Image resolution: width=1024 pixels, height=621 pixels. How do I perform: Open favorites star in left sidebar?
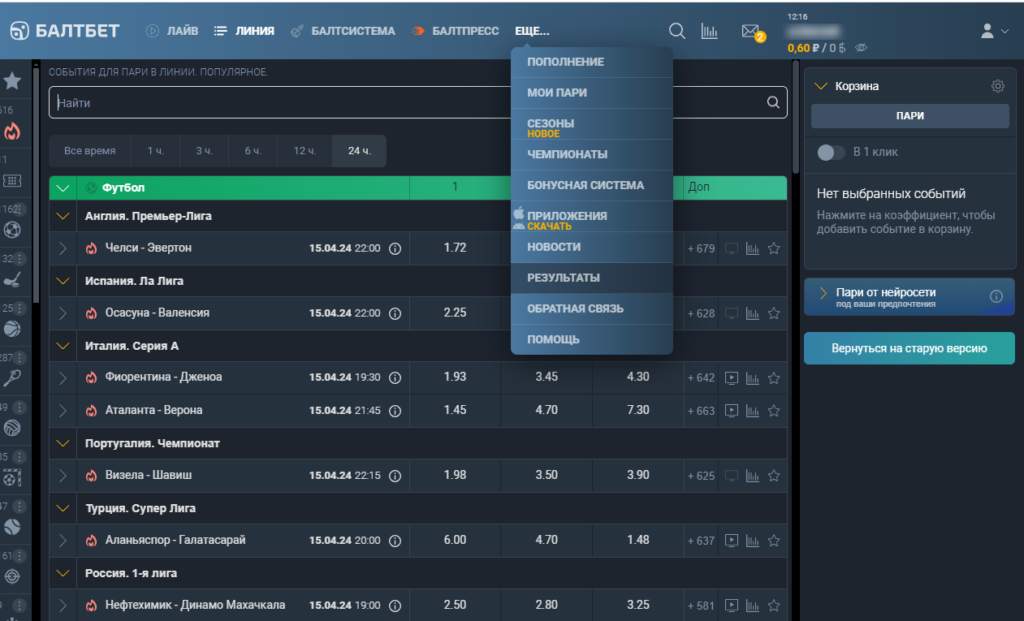coord(12,81)
